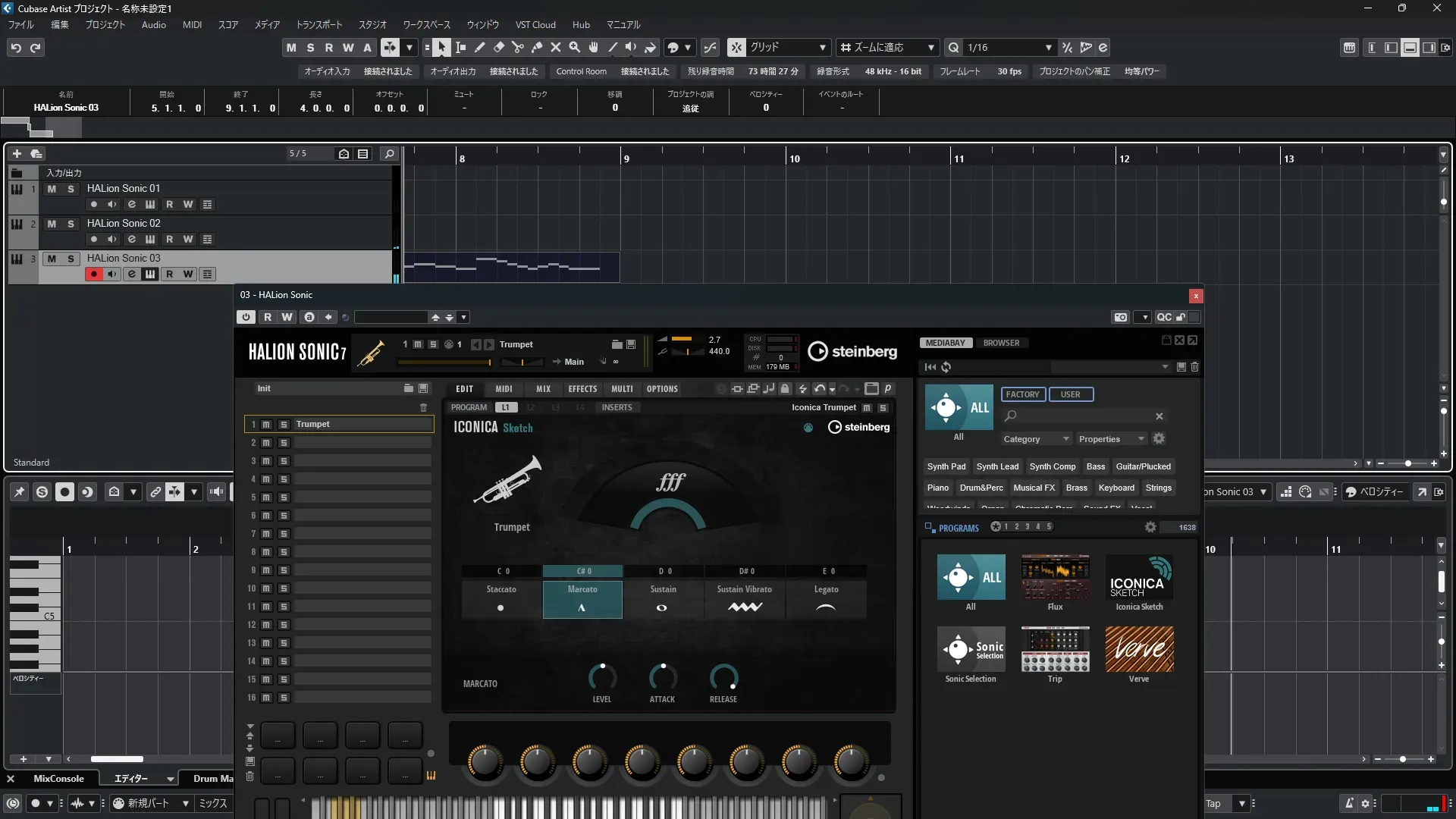Click the Brass category button
Image resolution: width=1456 pixels, height=819 pixels.
(1076, 488)
